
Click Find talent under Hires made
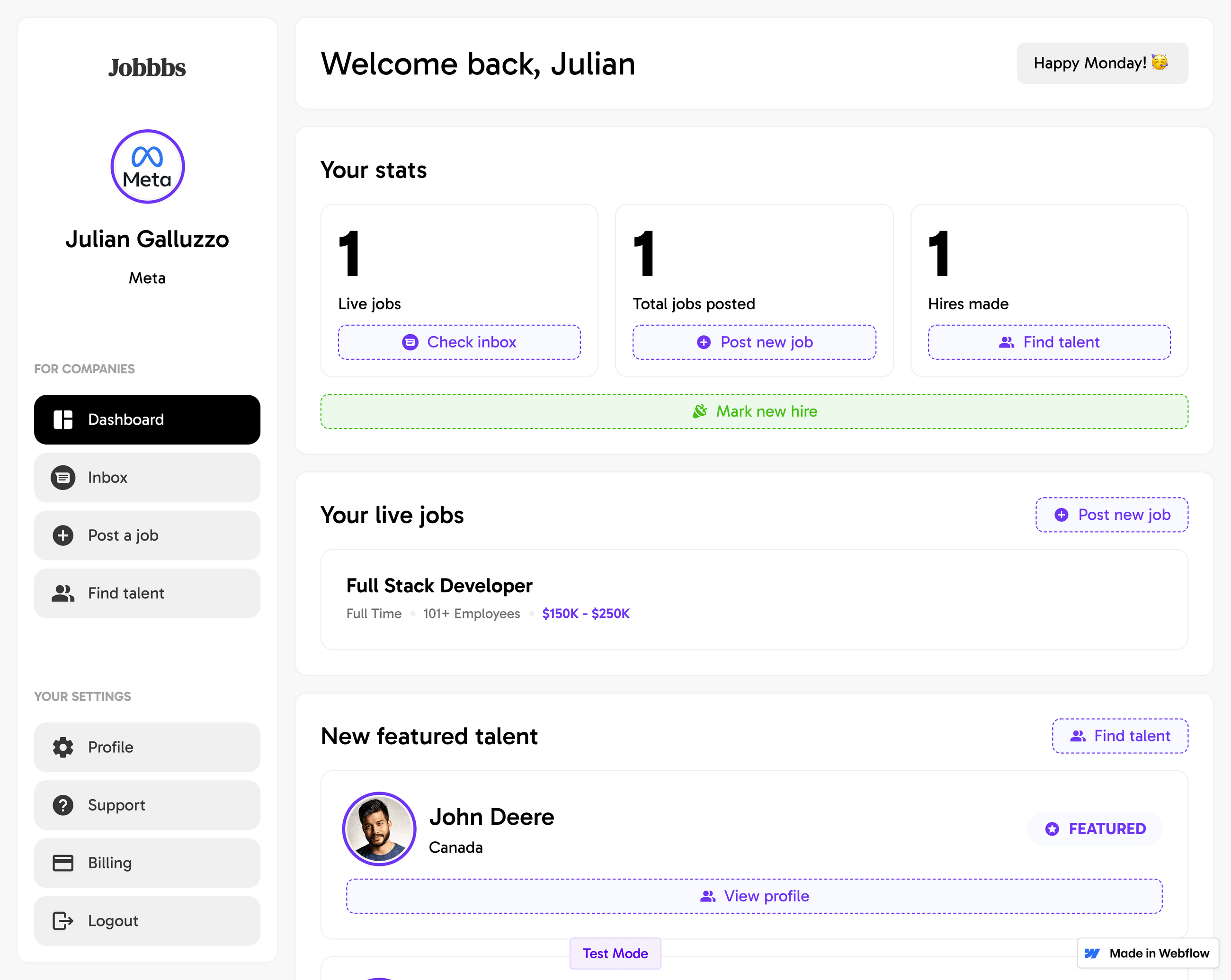pyautogui.click(x=1049, y=342)
